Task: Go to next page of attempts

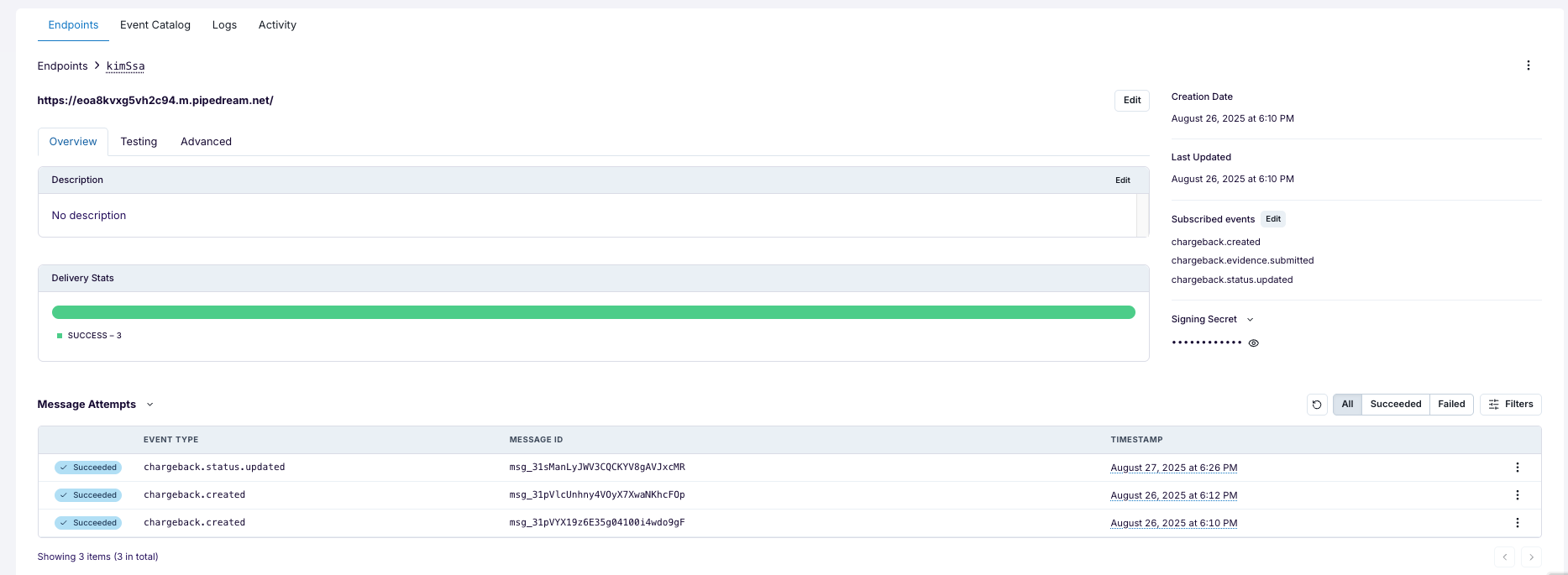Action: click(x=1531, y=557)
